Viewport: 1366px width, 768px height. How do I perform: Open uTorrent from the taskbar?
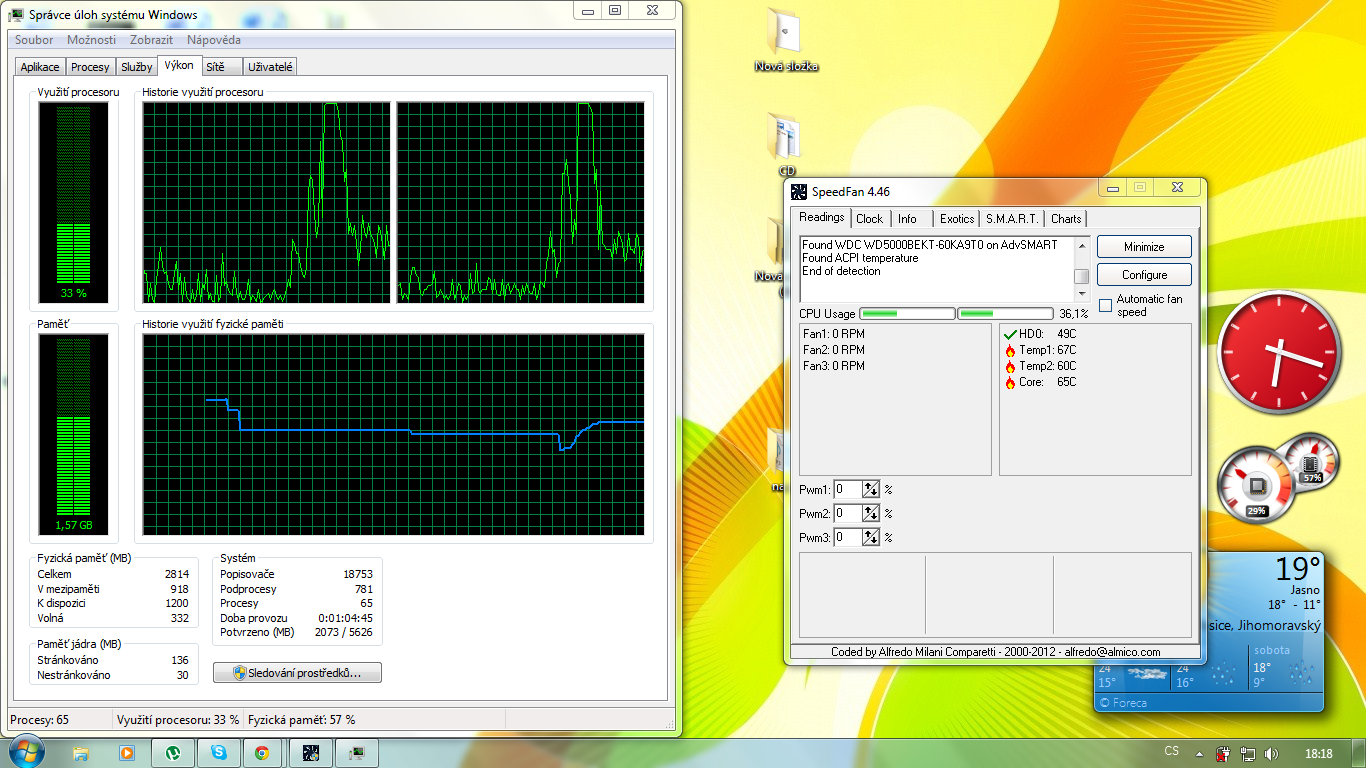pyautogui.click(x=172, y=753)
